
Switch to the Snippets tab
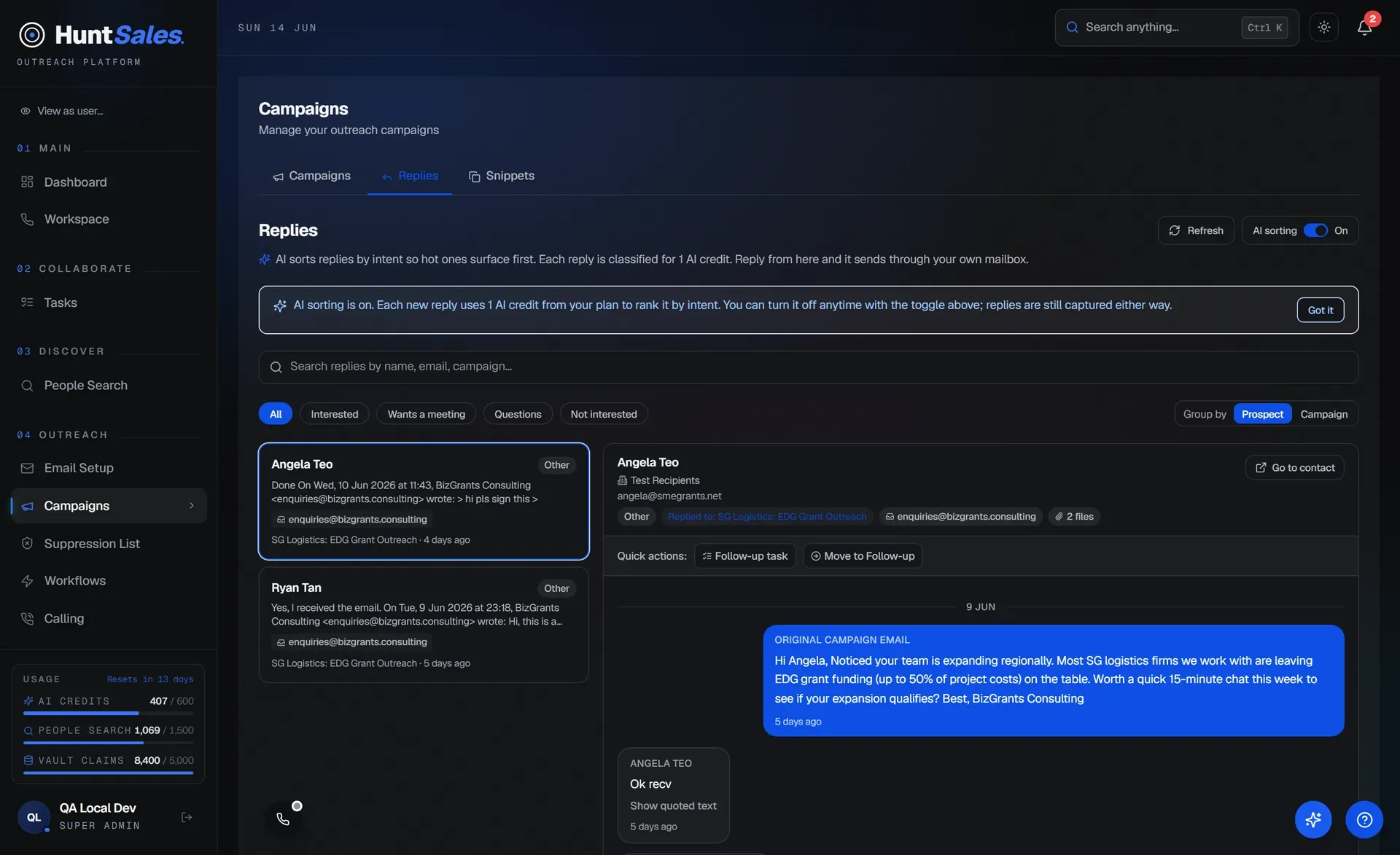click(x=502, y=176)
